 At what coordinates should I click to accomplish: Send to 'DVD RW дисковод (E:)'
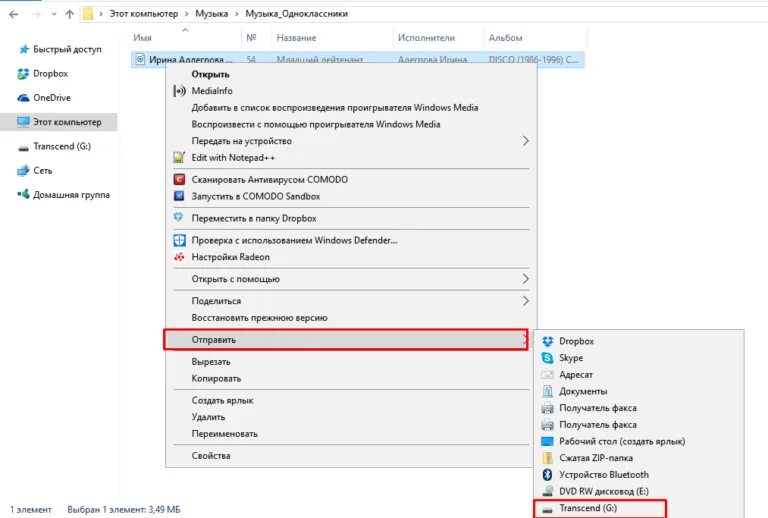(639, 491)
